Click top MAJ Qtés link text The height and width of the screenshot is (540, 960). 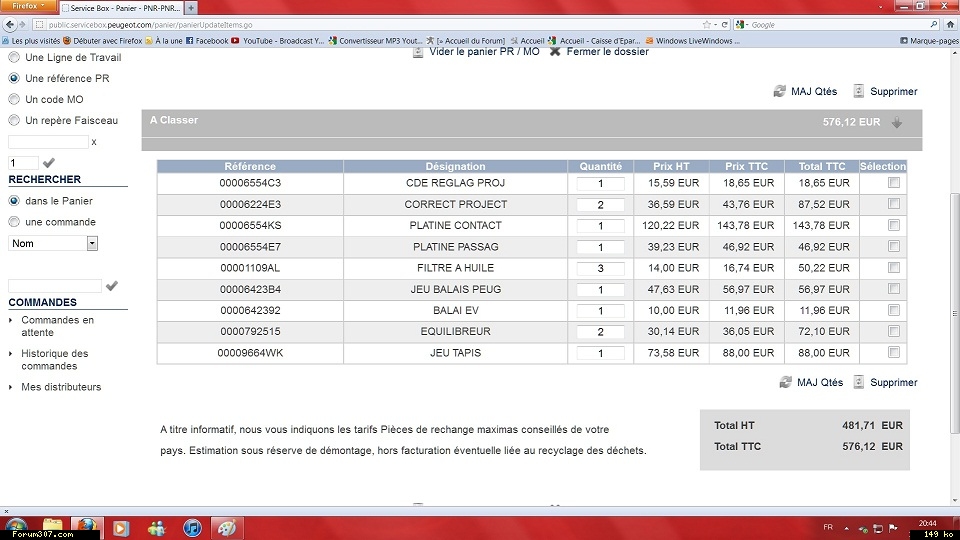(x=814, y=91)
